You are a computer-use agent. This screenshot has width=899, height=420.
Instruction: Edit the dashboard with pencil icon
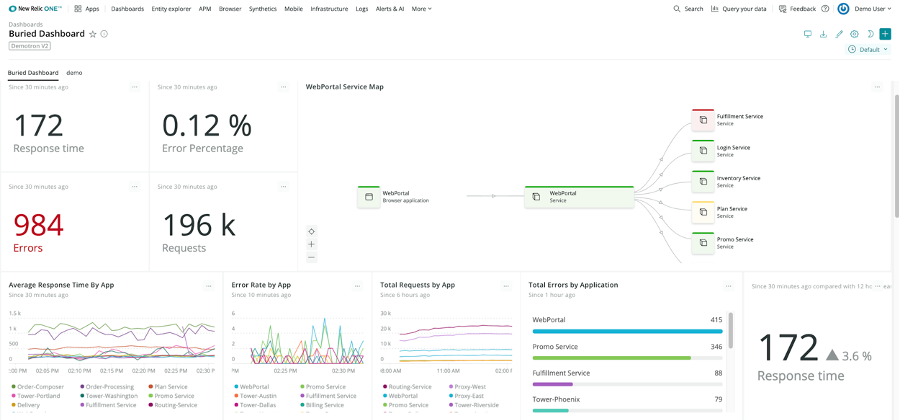tap(839, 34)
